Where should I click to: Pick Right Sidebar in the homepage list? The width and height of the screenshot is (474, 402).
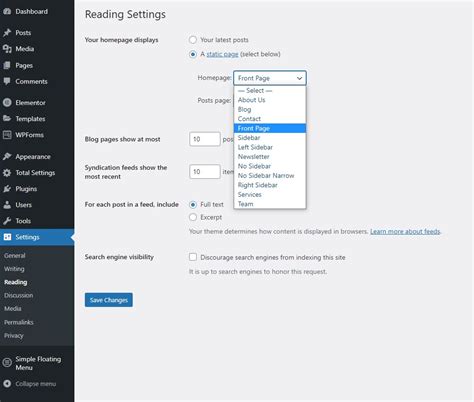pyautogui.click(x=270, y=185)
